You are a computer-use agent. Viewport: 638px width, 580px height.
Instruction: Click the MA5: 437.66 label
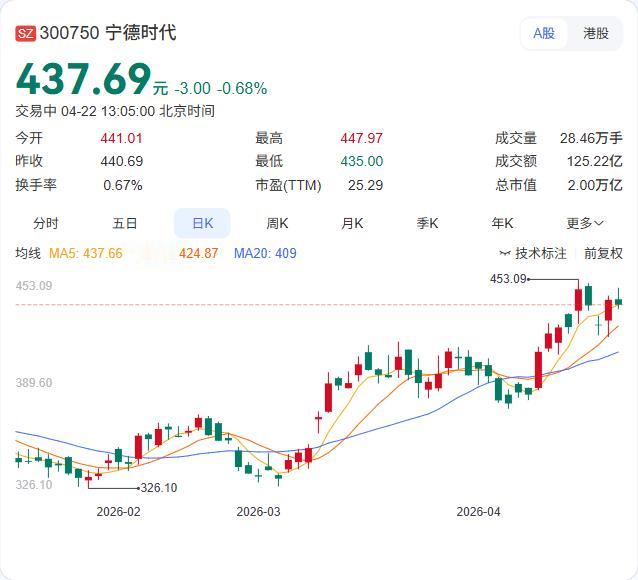[x=85, y=254]
